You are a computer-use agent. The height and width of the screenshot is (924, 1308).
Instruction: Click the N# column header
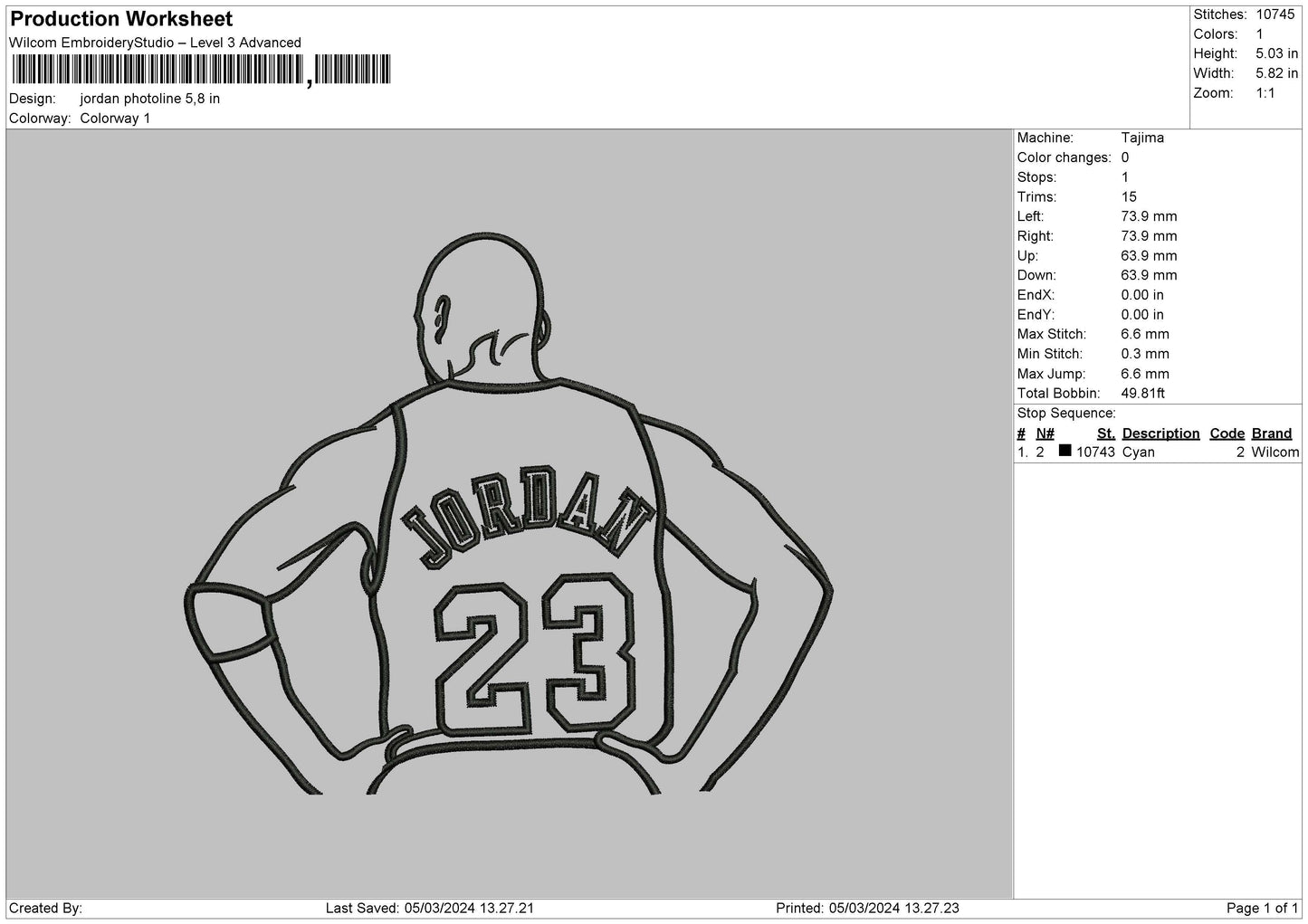coord(1045,433)
